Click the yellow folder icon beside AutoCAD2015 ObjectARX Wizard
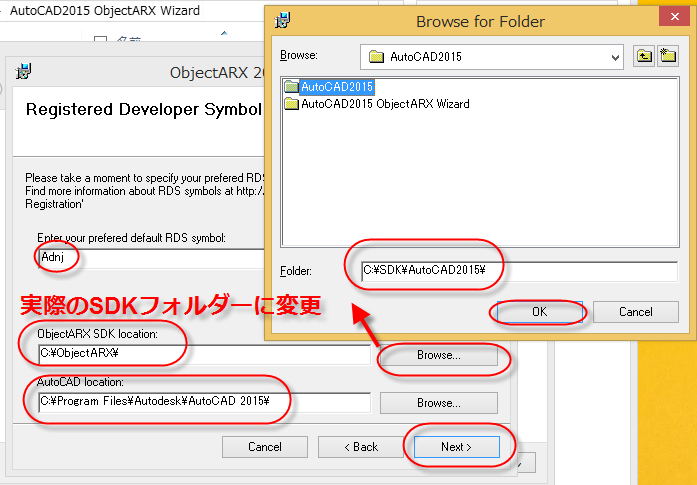 (292, 104)
